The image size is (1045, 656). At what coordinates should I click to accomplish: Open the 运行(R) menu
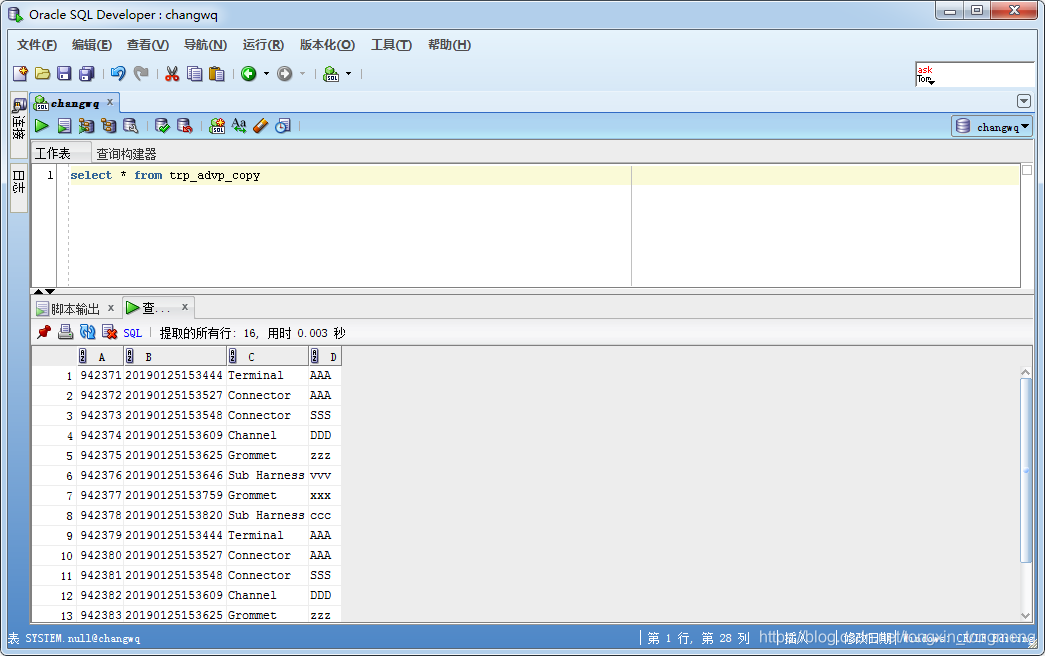(263, 45)
